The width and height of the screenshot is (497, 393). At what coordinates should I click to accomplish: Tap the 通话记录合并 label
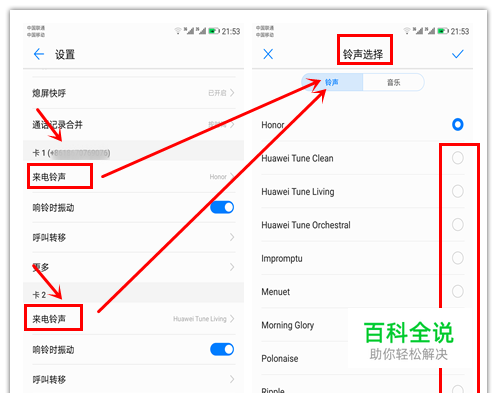coord(57,125)
